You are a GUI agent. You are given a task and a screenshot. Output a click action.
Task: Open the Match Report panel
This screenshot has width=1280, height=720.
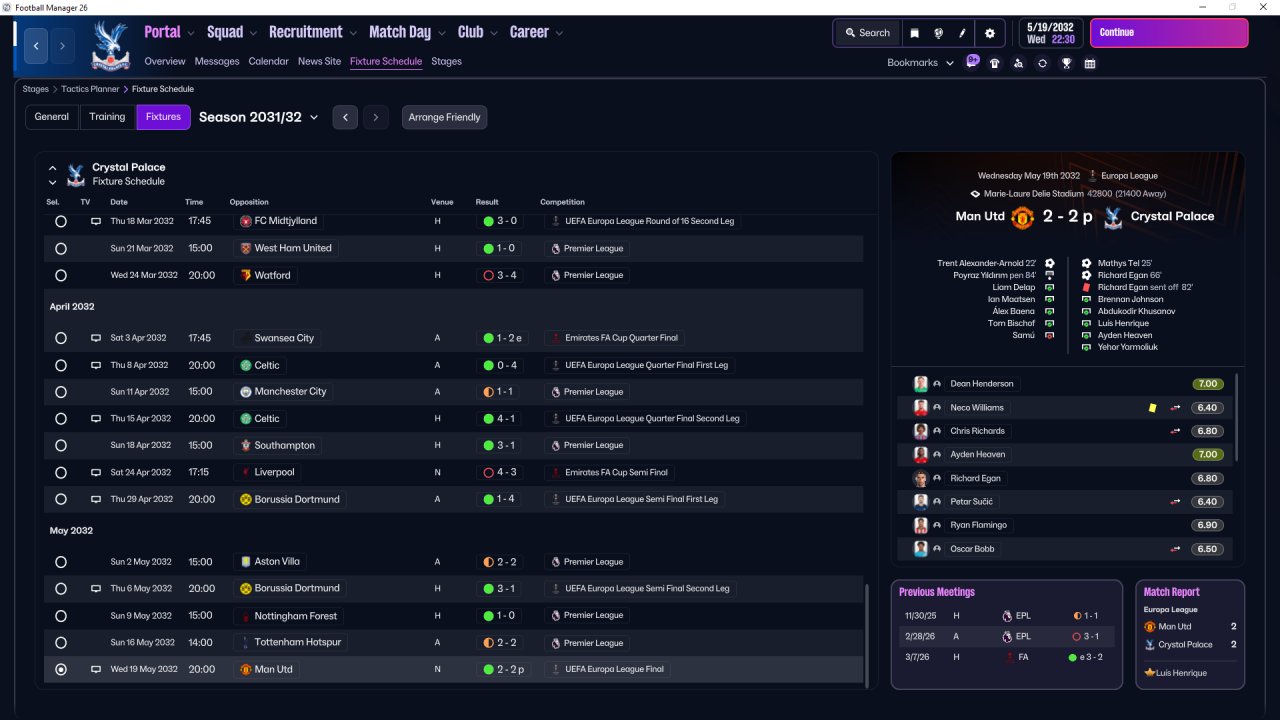[1190, 635]
